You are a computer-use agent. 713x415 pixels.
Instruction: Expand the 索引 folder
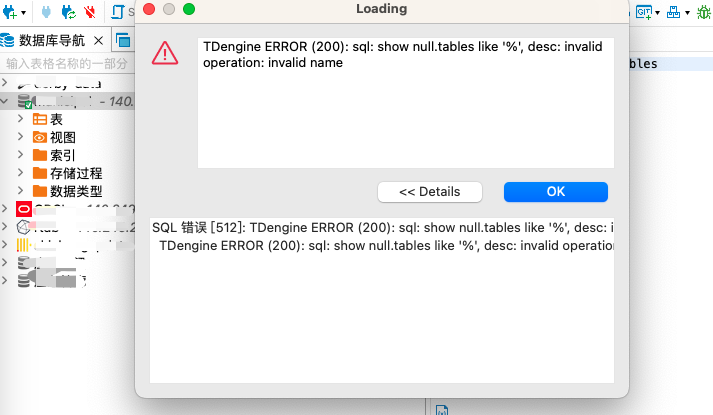[x=20, y=155]
